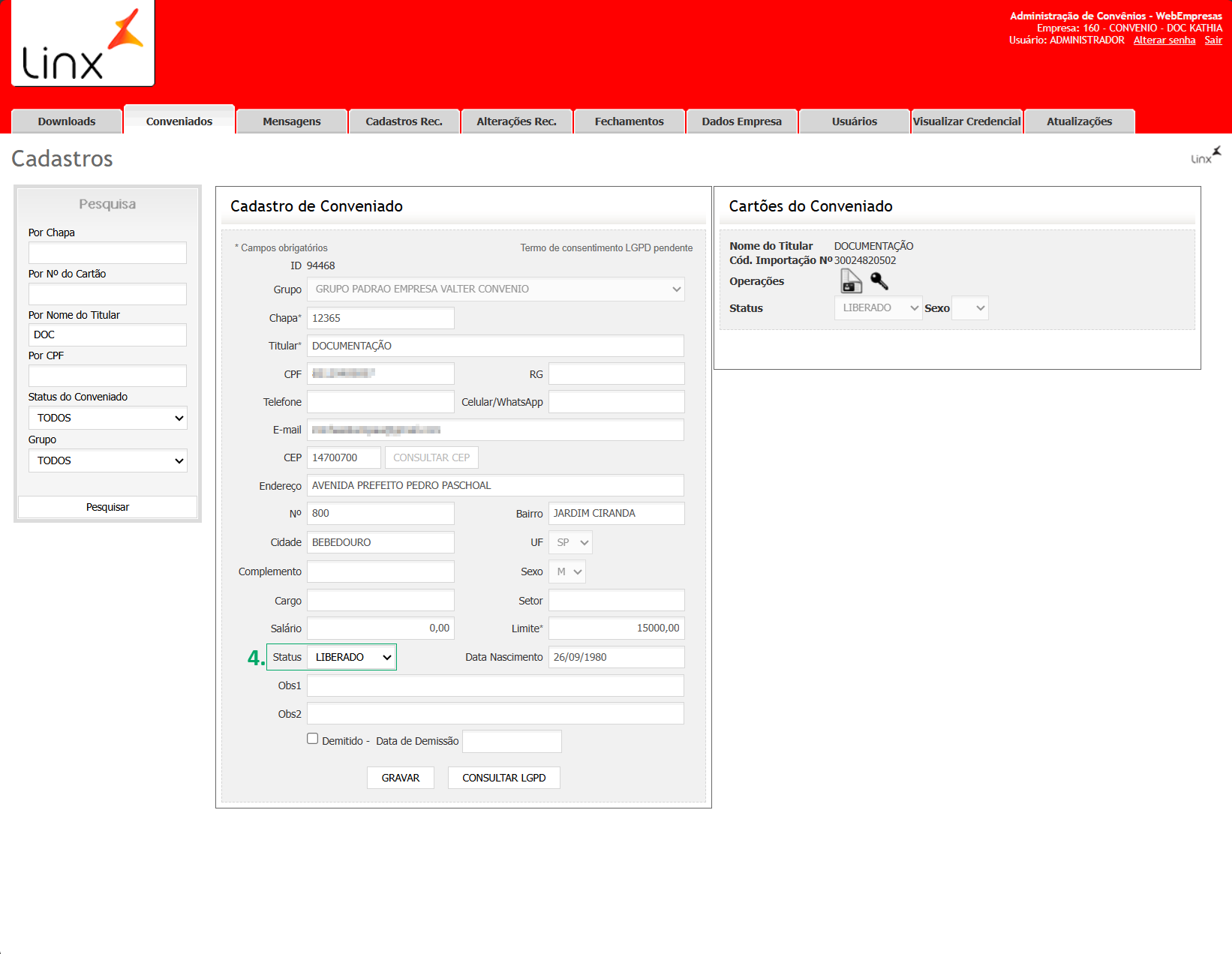Click the Alterar senha link
Screen dimensions: 1232x954
[x=1164, y=40]
